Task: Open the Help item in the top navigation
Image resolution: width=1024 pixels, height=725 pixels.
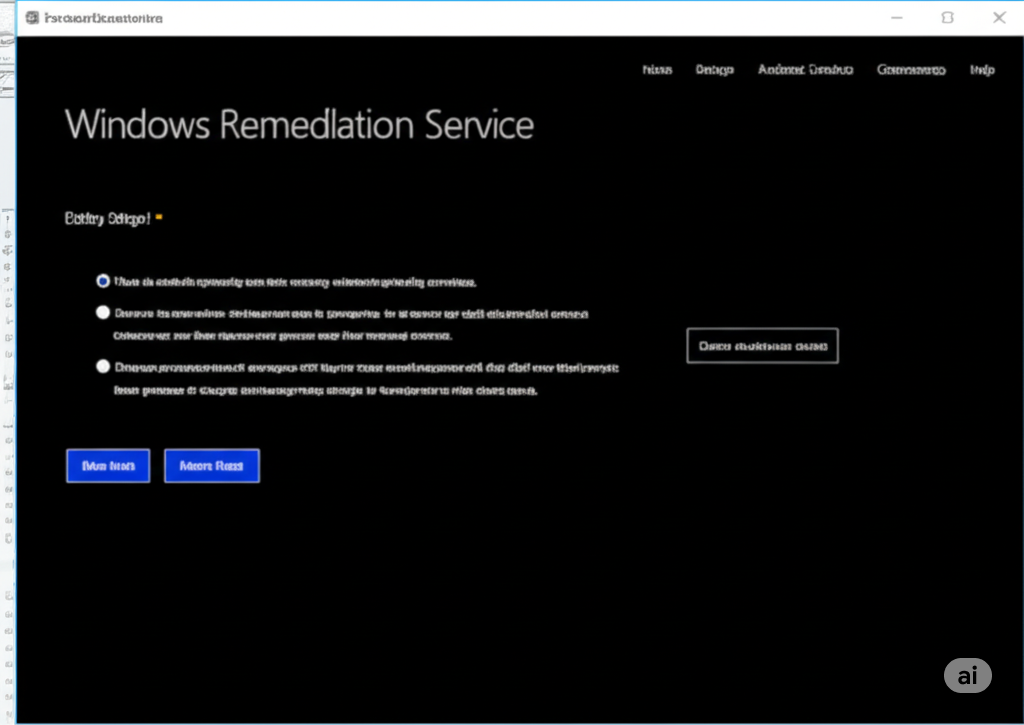Action: click(x=982, y=69)
